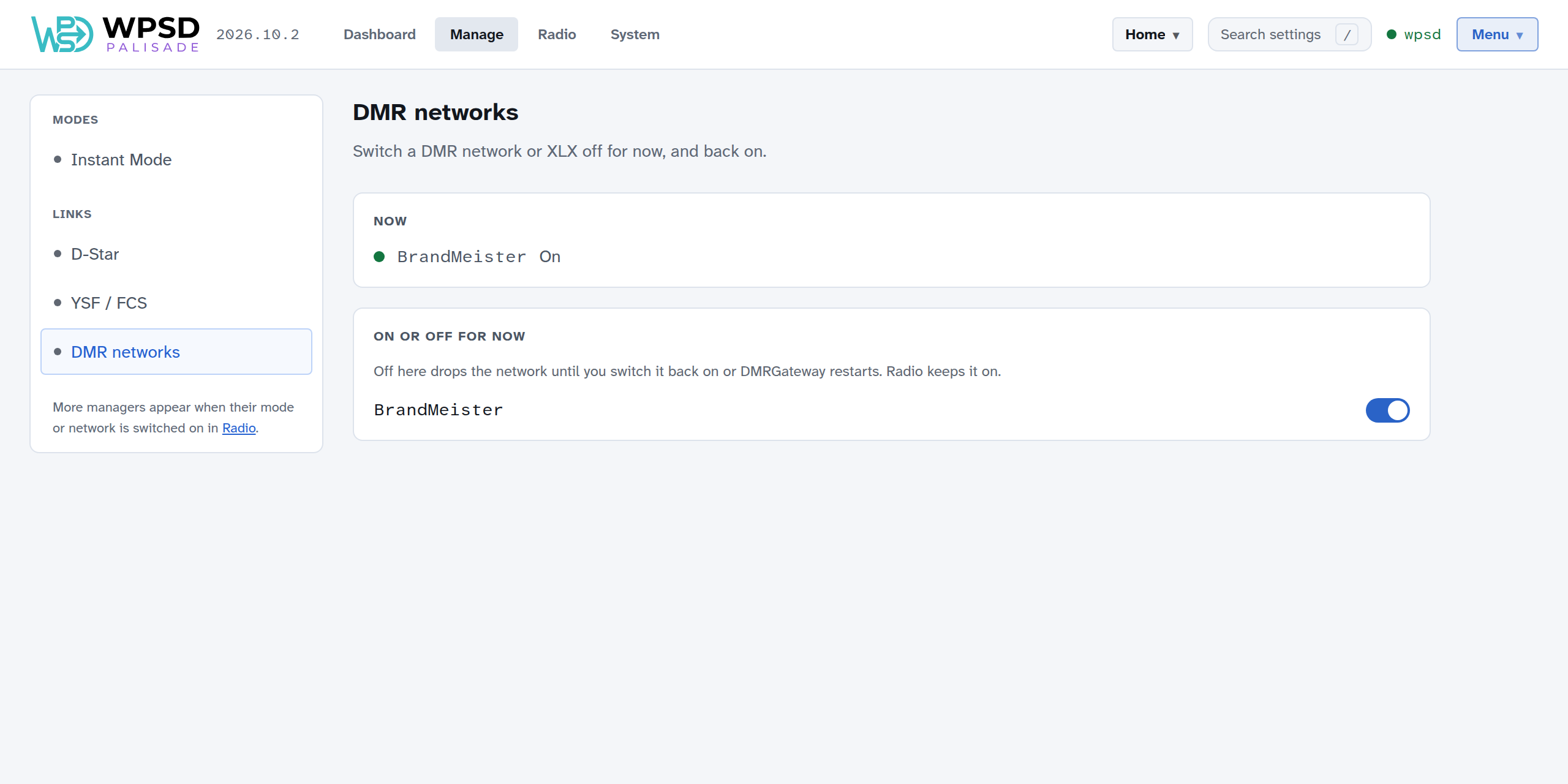The width and height of the screenshot is (1568, 784).
Task: Open the Dashboard tab
Action: tap(379, 34)
